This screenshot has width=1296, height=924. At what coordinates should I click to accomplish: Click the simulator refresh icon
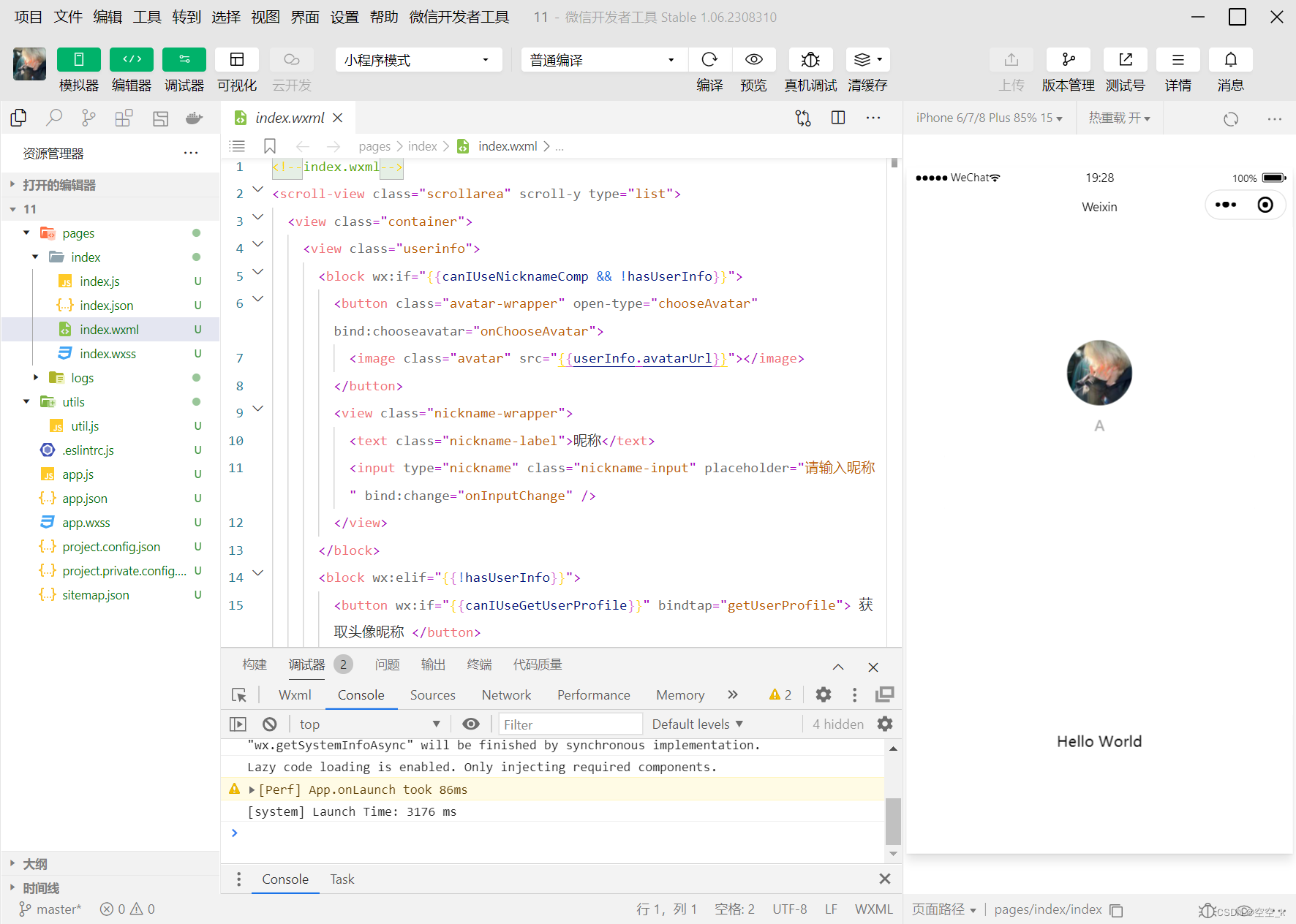(1231, 119)
